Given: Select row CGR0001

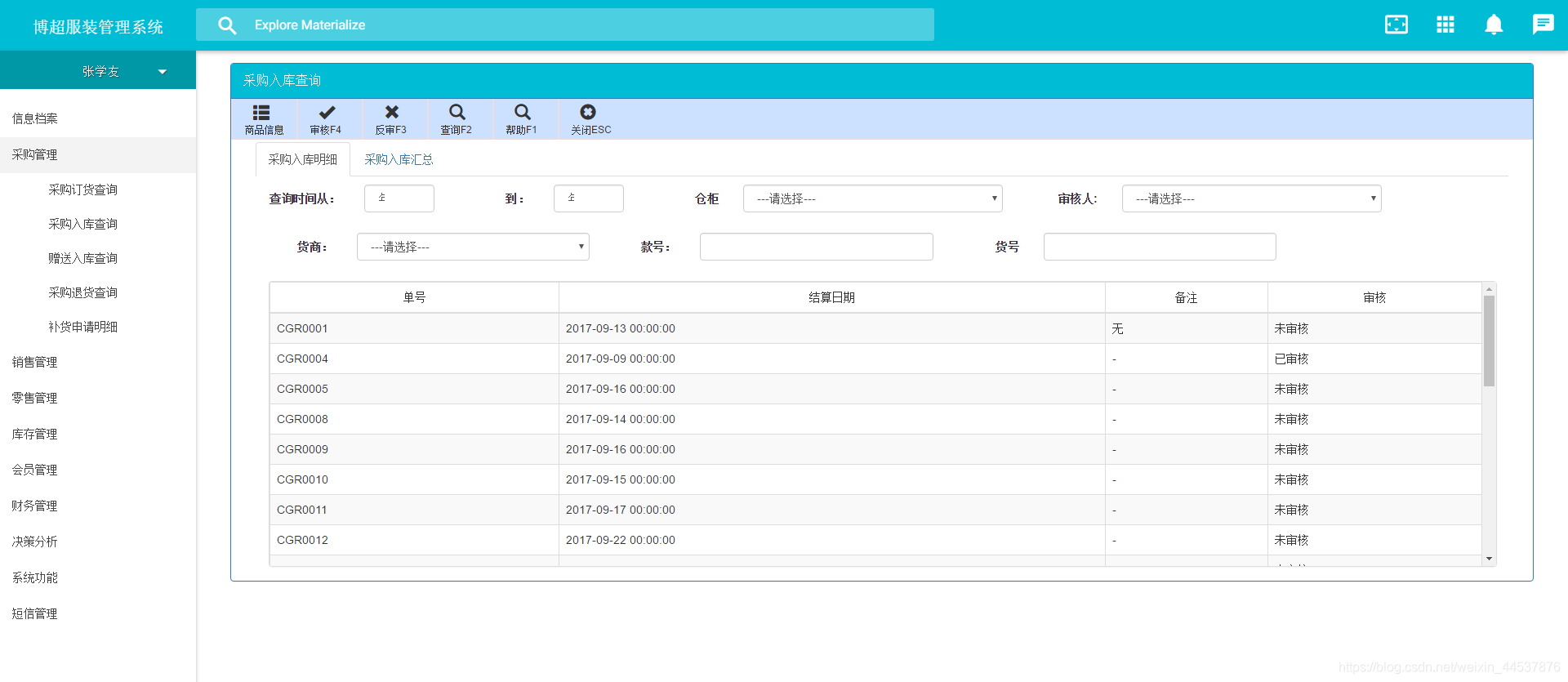Looking at the screenshot, I should [875, 328].
